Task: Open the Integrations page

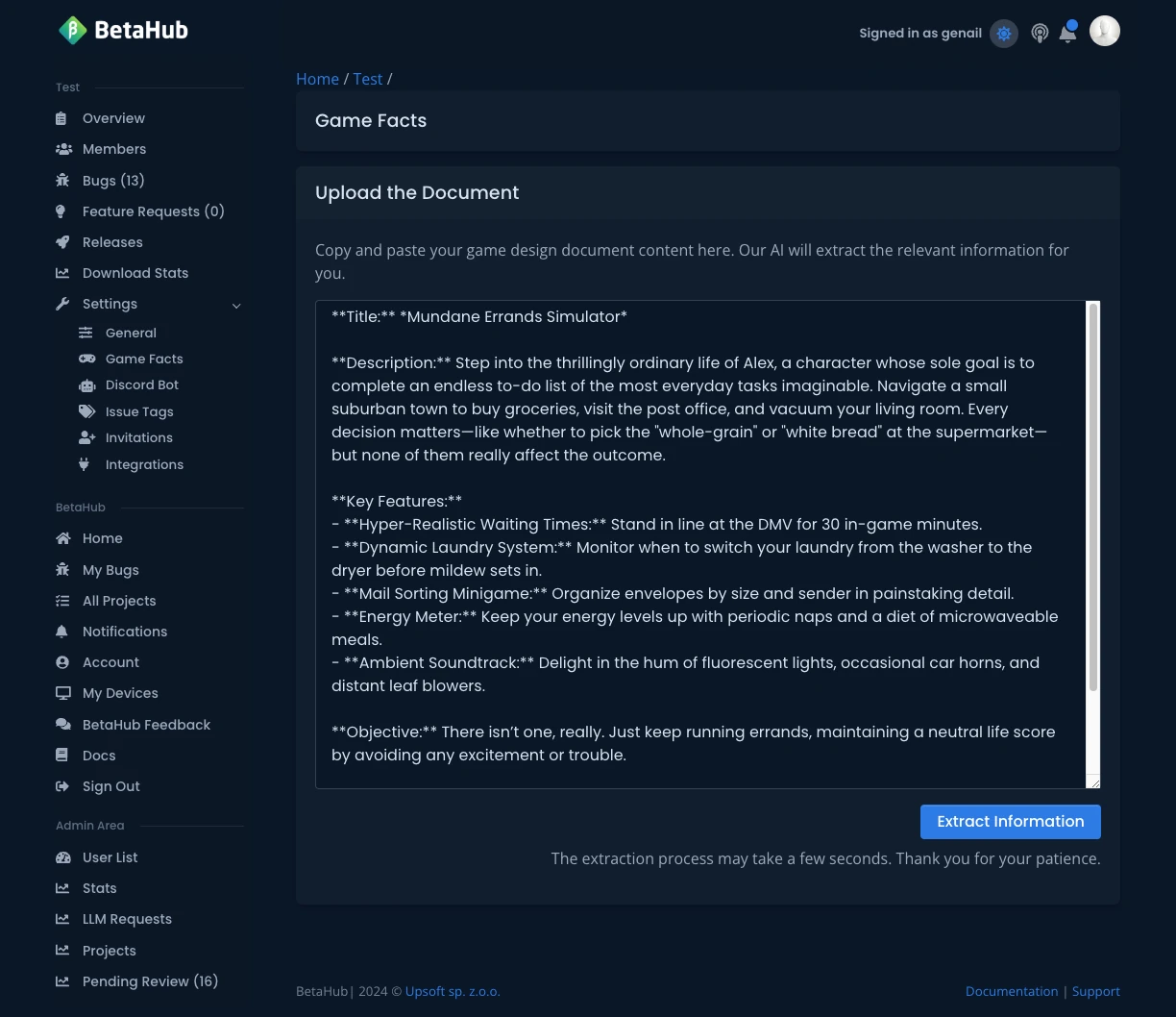Action: (144, 464)
